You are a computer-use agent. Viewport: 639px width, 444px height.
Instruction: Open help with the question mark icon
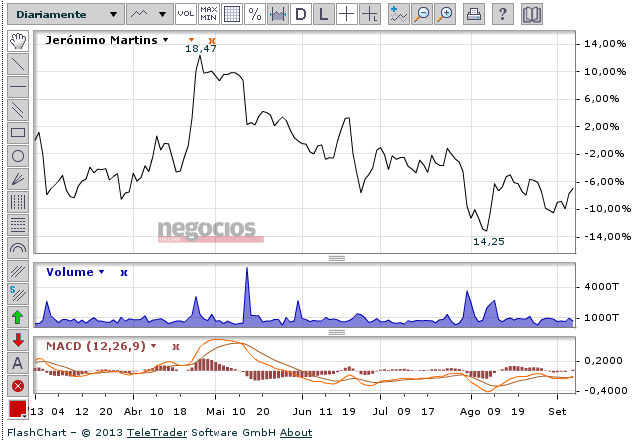502,14
